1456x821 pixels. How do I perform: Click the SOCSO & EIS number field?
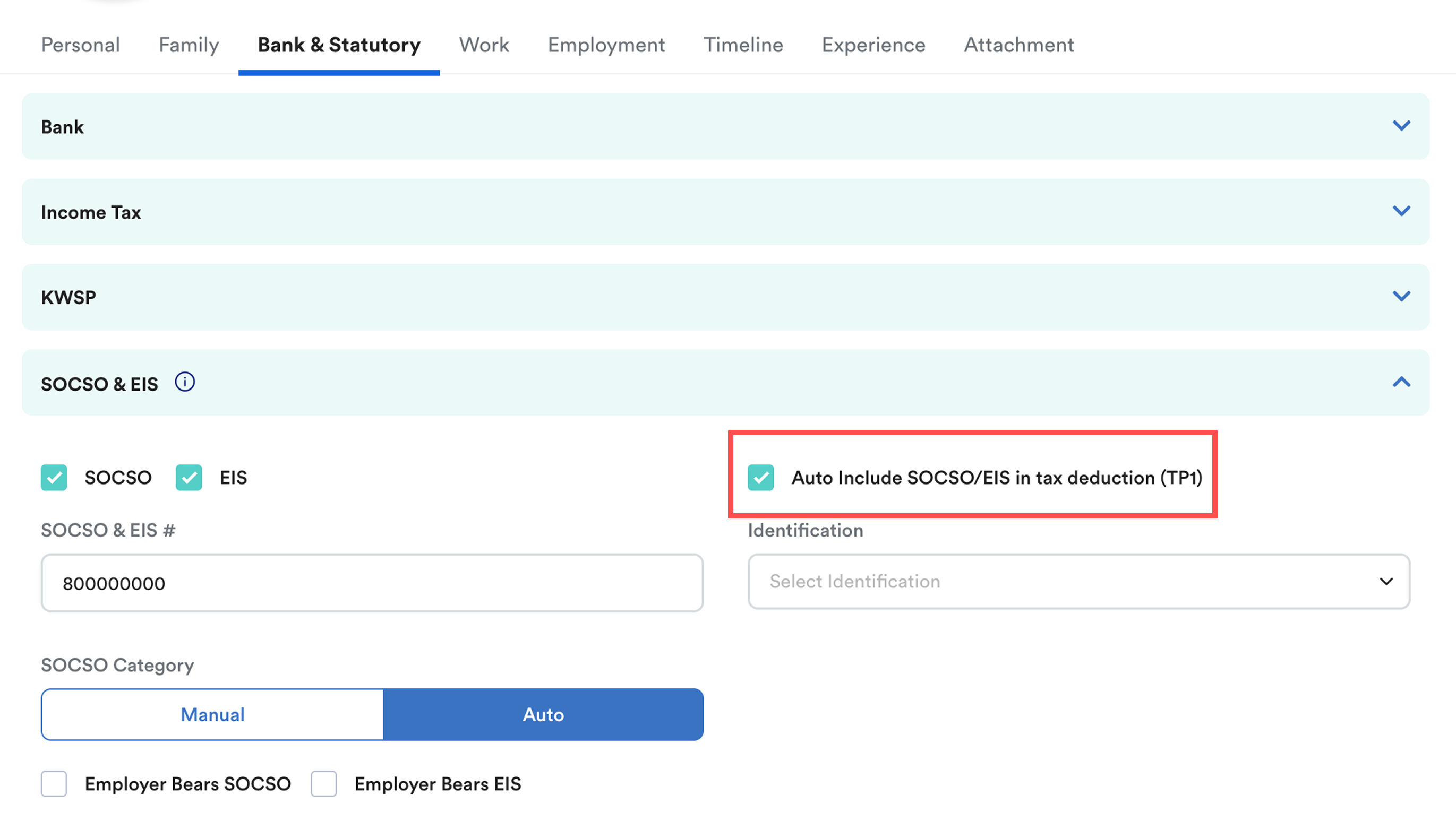click(x=371, y=583)
